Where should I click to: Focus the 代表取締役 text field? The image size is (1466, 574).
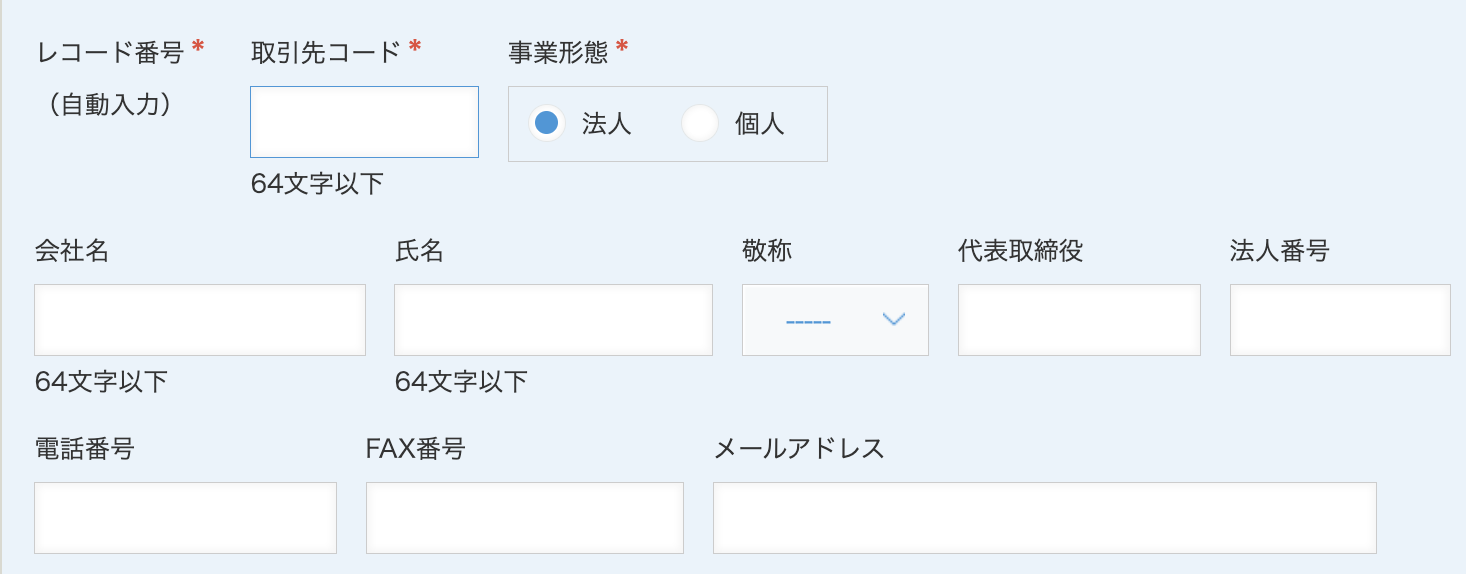click(1079, 320)
